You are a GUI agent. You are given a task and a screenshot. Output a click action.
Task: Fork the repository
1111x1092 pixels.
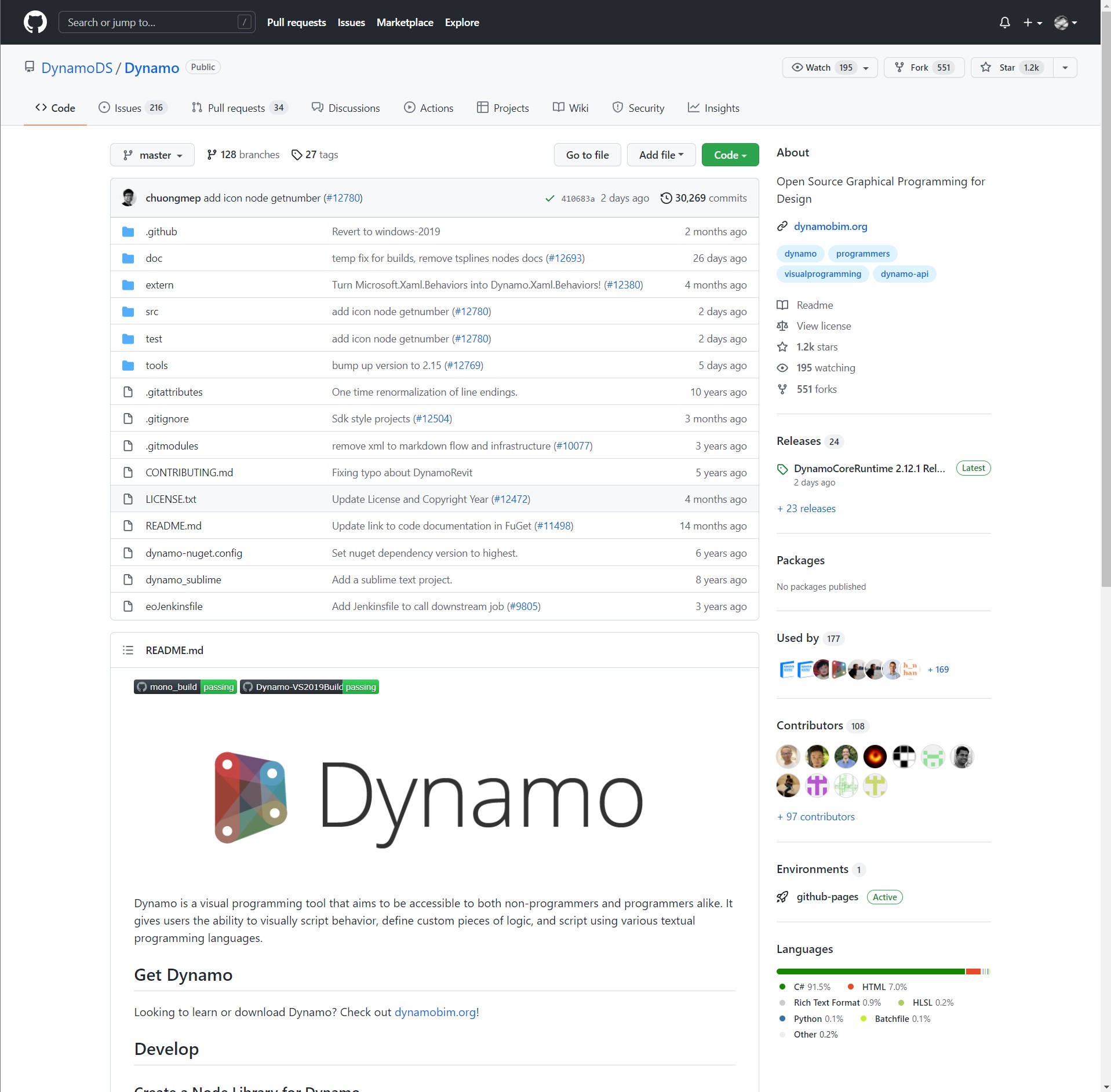pos(923,67)
